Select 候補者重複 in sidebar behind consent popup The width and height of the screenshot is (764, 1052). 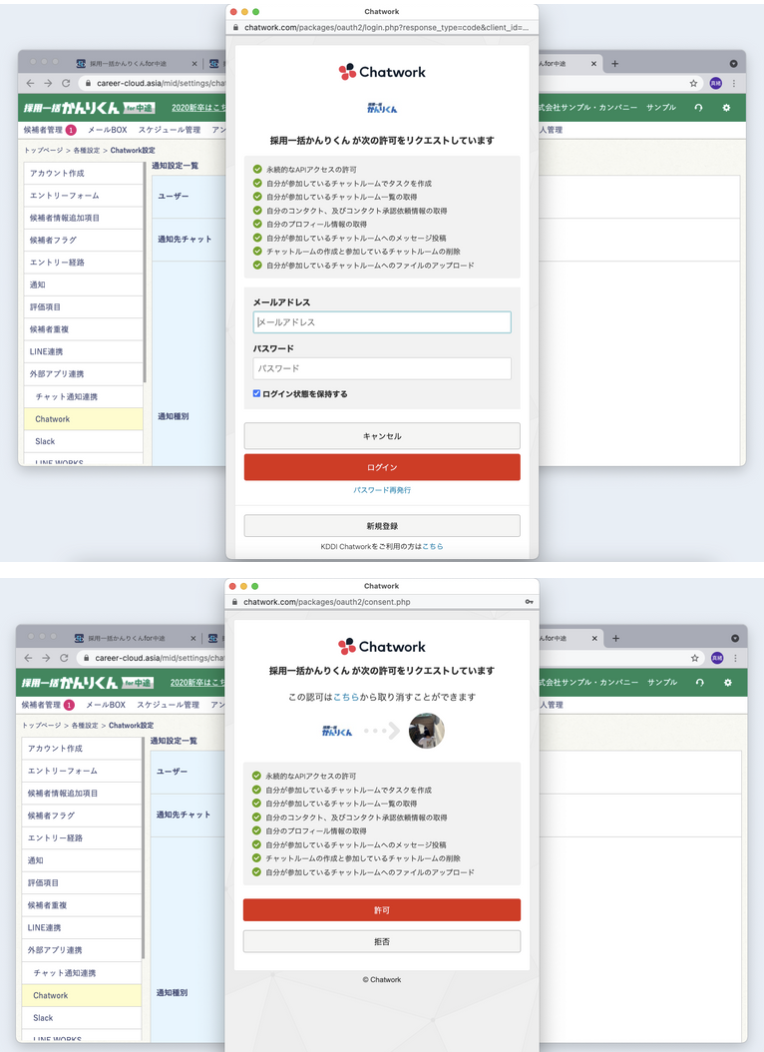pos(81,905)
